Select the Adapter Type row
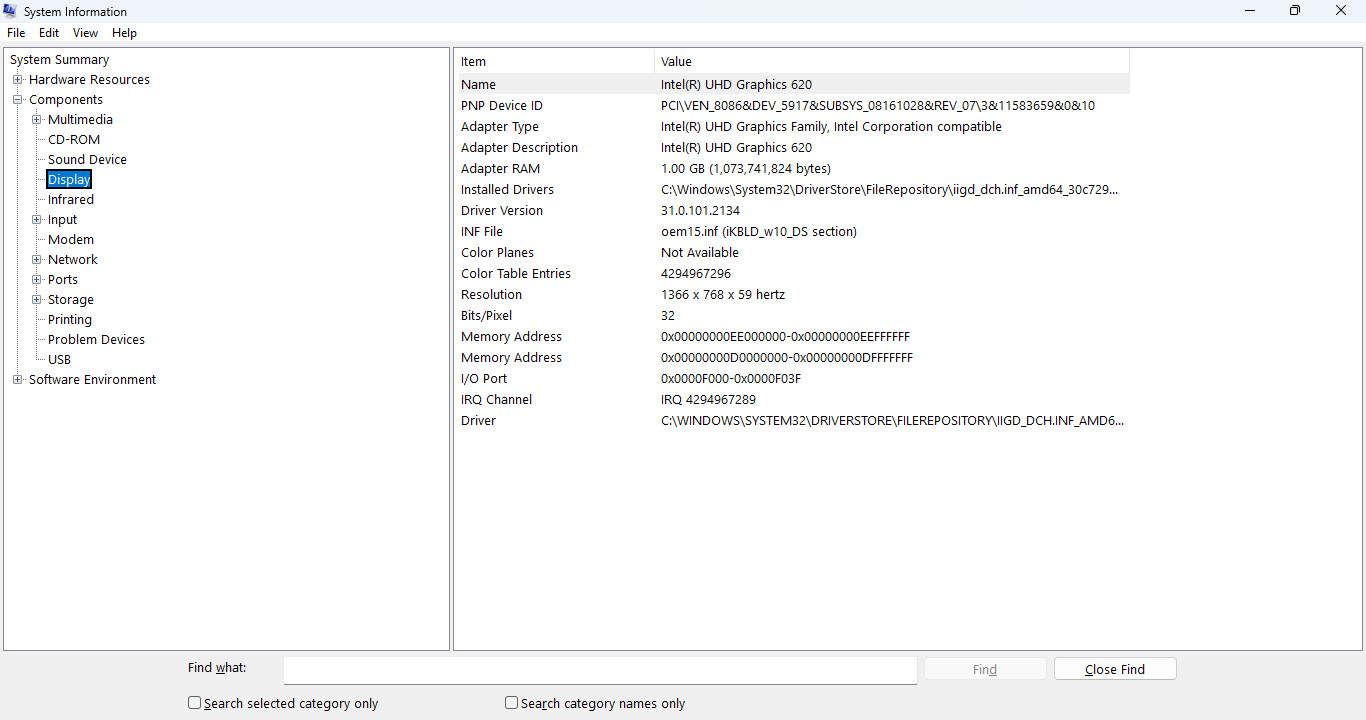The height and width of the screenshot is (720, 1366). [x=793, y=127]
